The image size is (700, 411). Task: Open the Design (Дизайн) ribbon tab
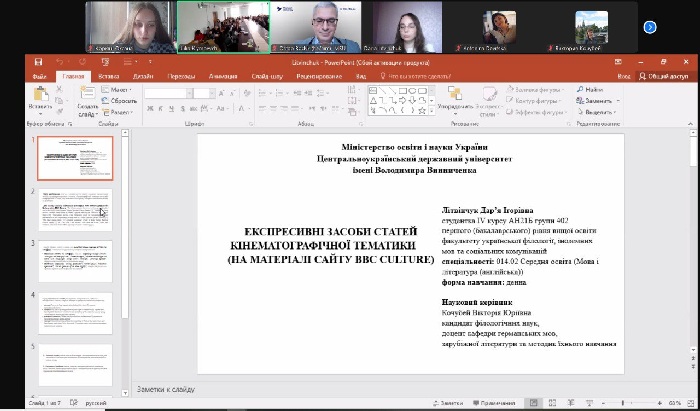(x=143, y=75)
